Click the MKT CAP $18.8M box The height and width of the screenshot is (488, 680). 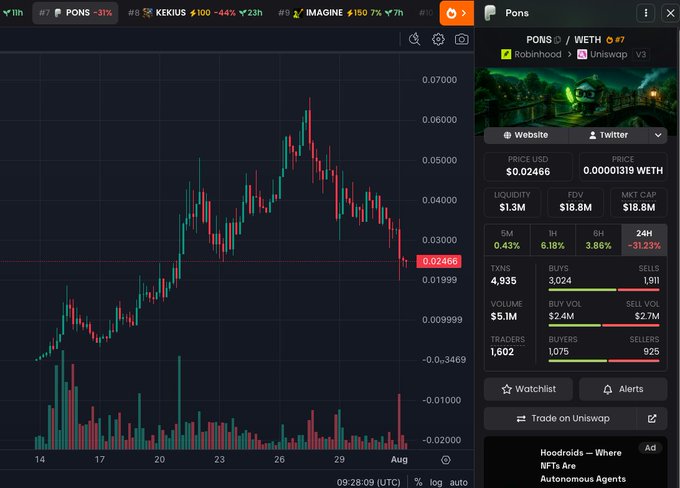coord(639,202)
